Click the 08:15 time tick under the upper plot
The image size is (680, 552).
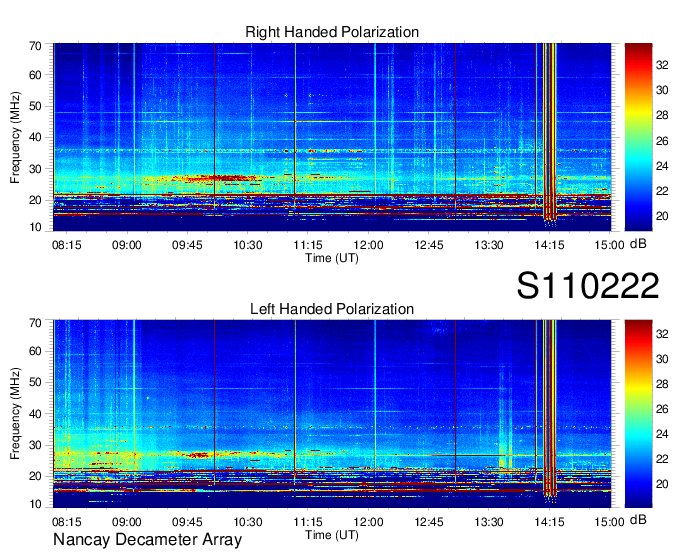click(67, 245)
